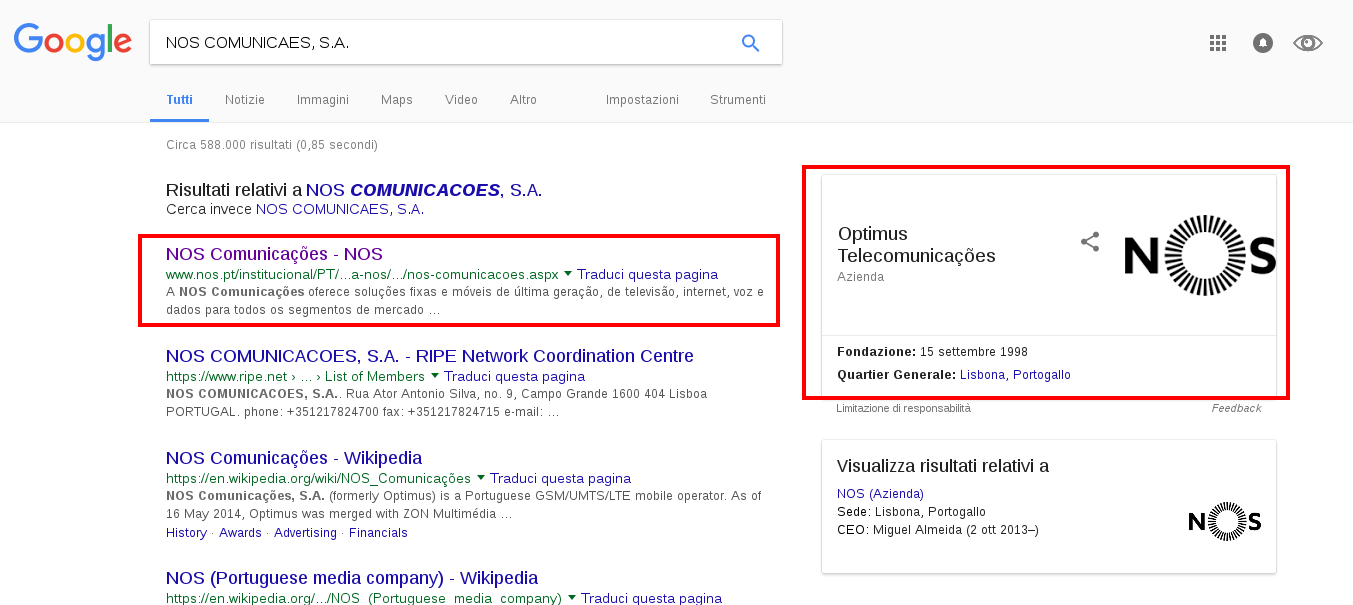The height and width of the screenshot is (605, 1353).
Task: Open the Awards sitelink
Action: pyautogui.click(x=240, y=533)
